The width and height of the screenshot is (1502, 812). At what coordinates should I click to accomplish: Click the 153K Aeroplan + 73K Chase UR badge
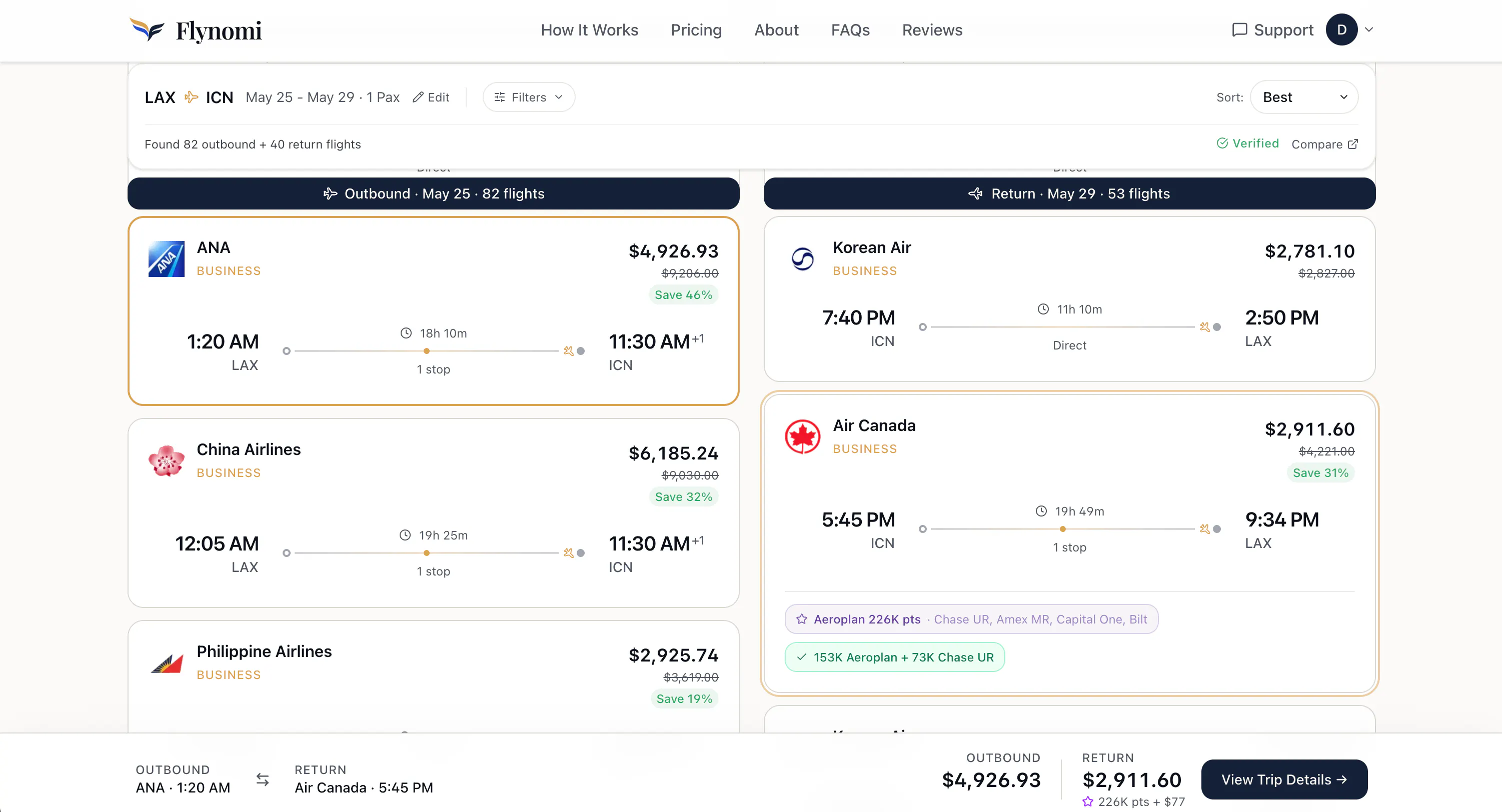coord(894,657)
